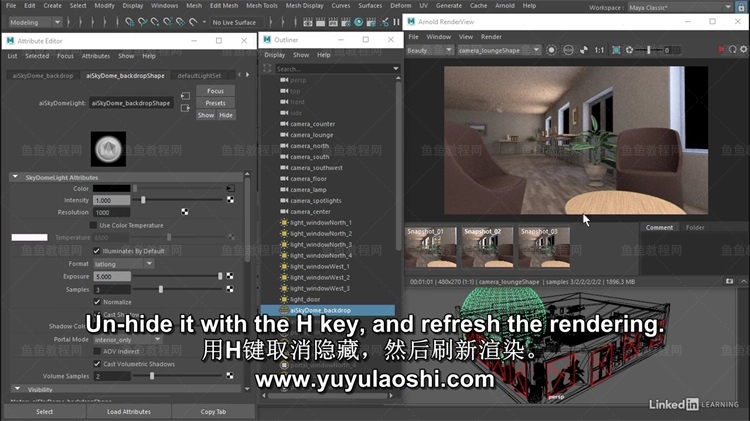Open the Format latlong dropdown

pyautogui.click(x=123, y=264)
